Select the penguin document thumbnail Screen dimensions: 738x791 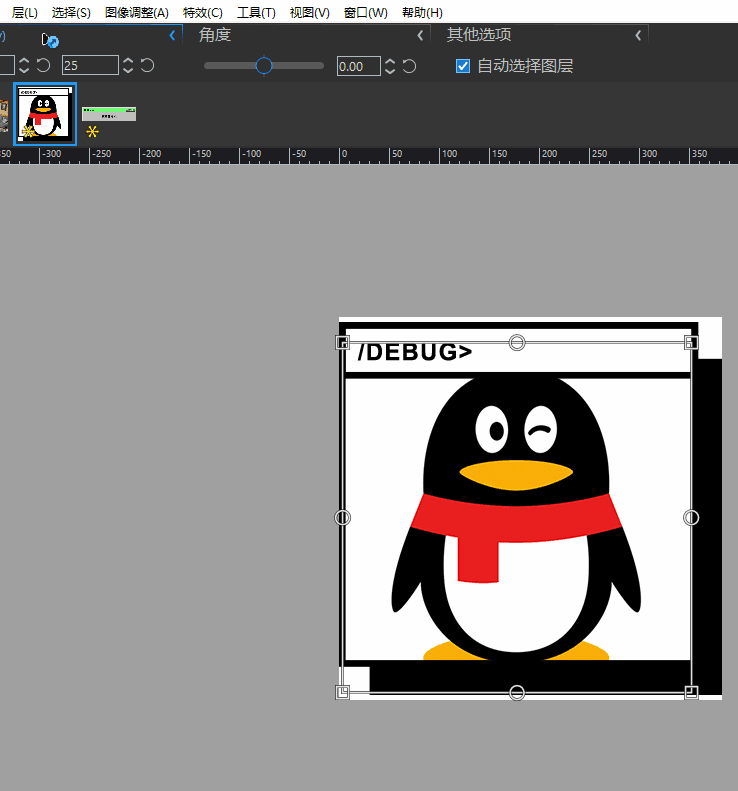[44, 113]
